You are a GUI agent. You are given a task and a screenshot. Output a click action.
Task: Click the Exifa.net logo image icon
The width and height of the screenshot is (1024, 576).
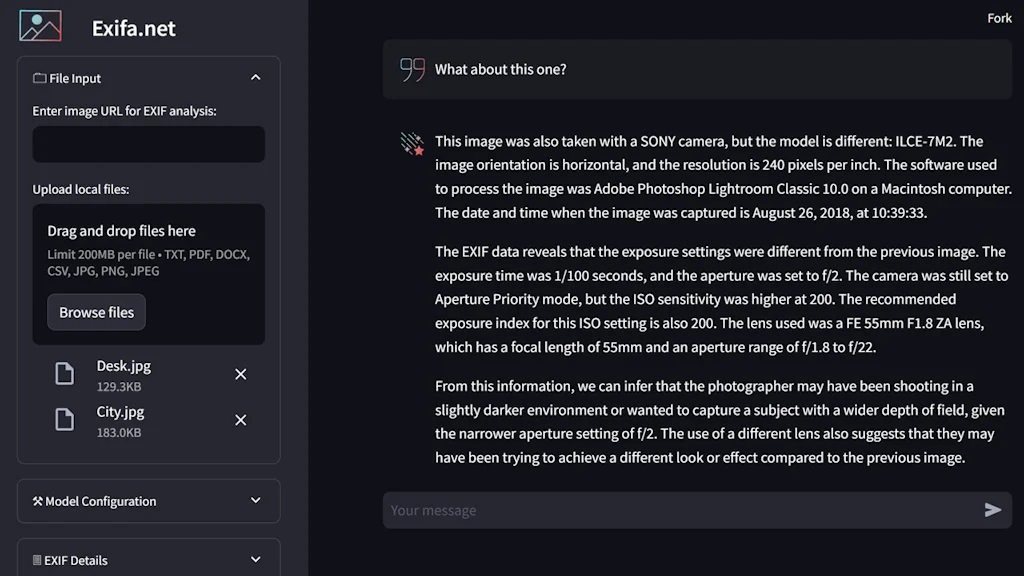pyautogui.click(x=40, y=27)
